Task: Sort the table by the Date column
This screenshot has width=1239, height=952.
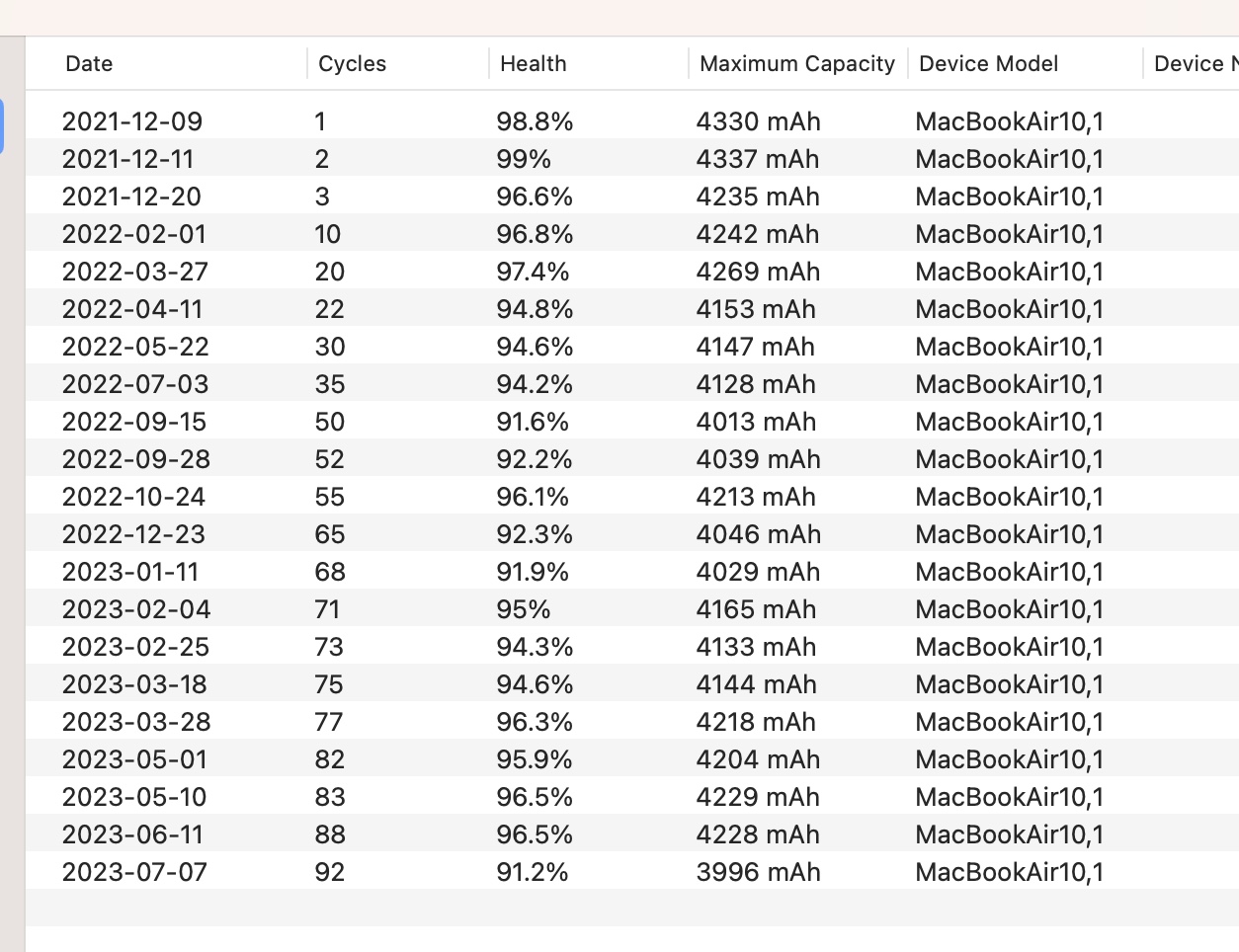Action: coord(89,64)
